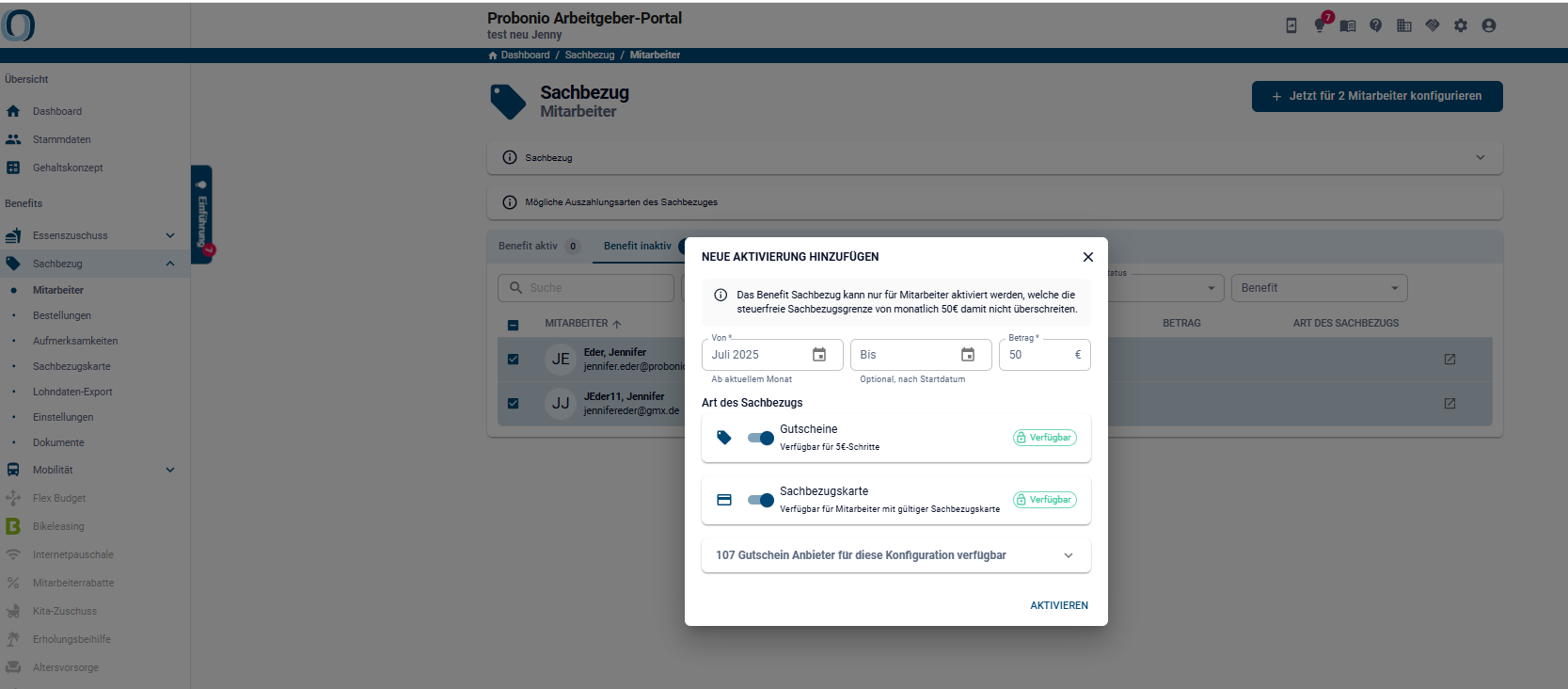Viewport: 1568px width, 689px height.
Task: Click the Verfügbar badge for Gutscheine
Action: click(x=1045, y=438)
